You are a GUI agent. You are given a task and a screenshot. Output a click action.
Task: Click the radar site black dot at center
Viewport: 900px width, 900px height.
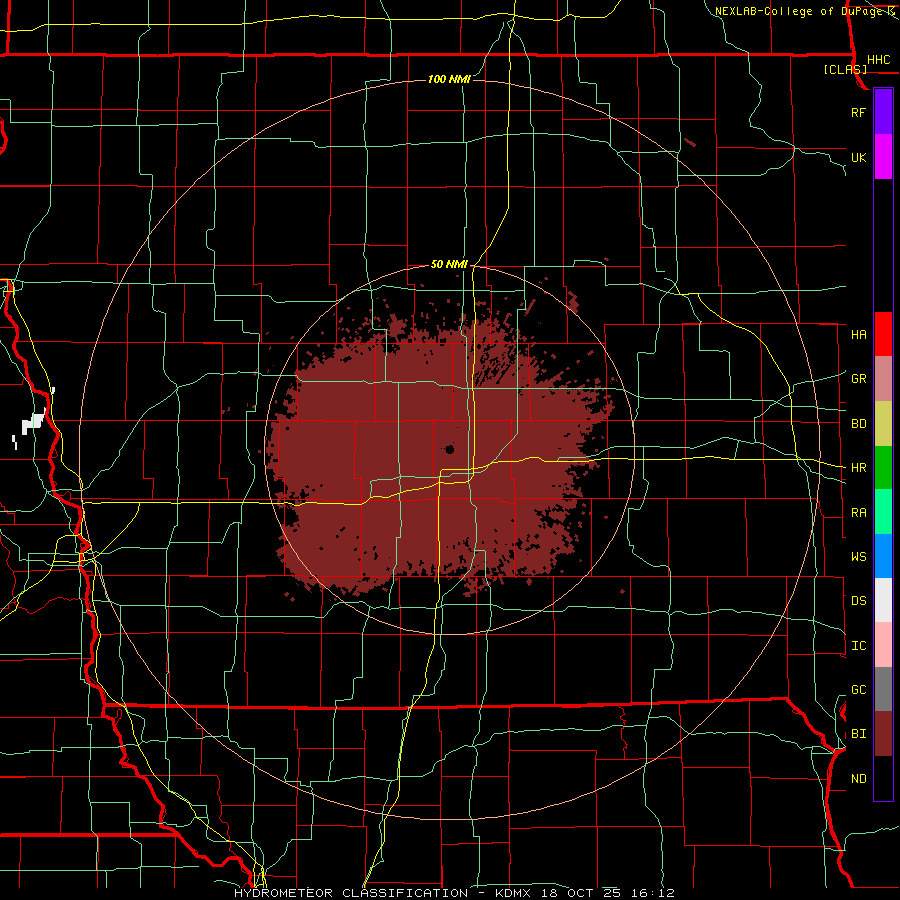[450, 449]
